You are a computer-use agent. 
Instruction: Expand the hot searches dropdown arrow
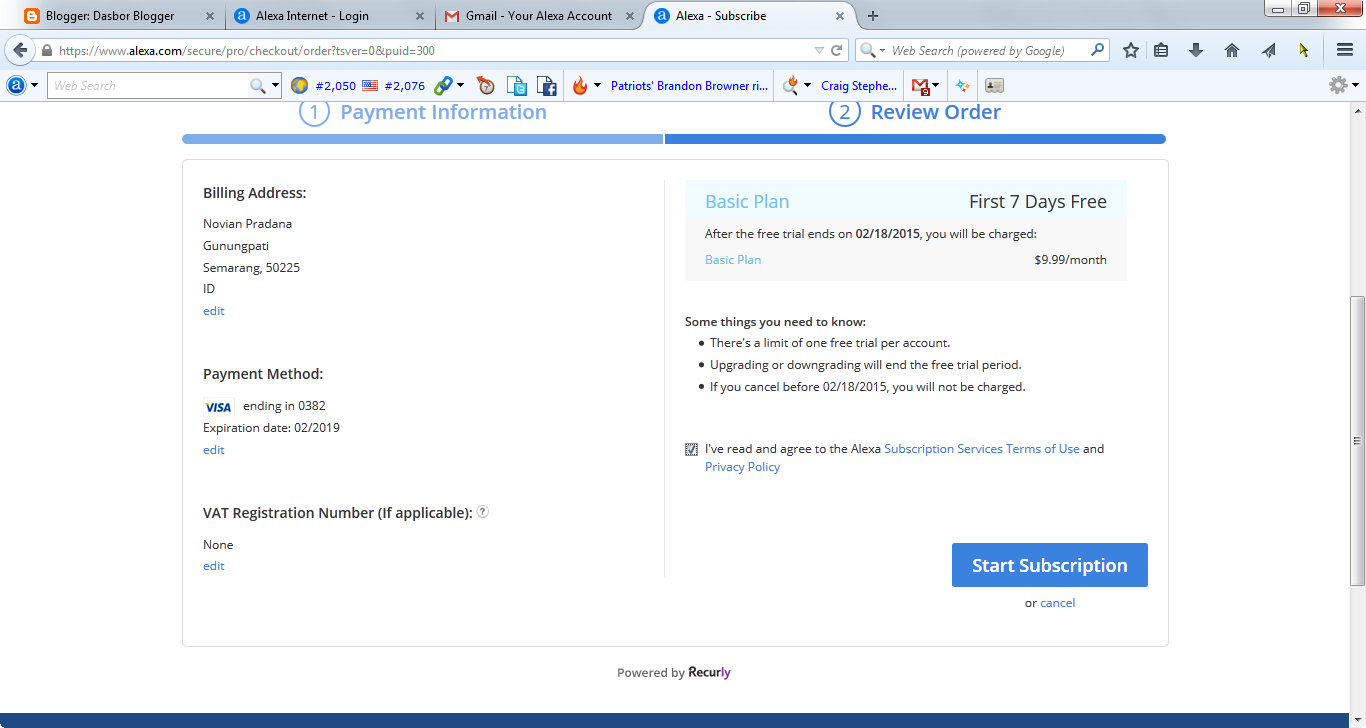(807, 86)
